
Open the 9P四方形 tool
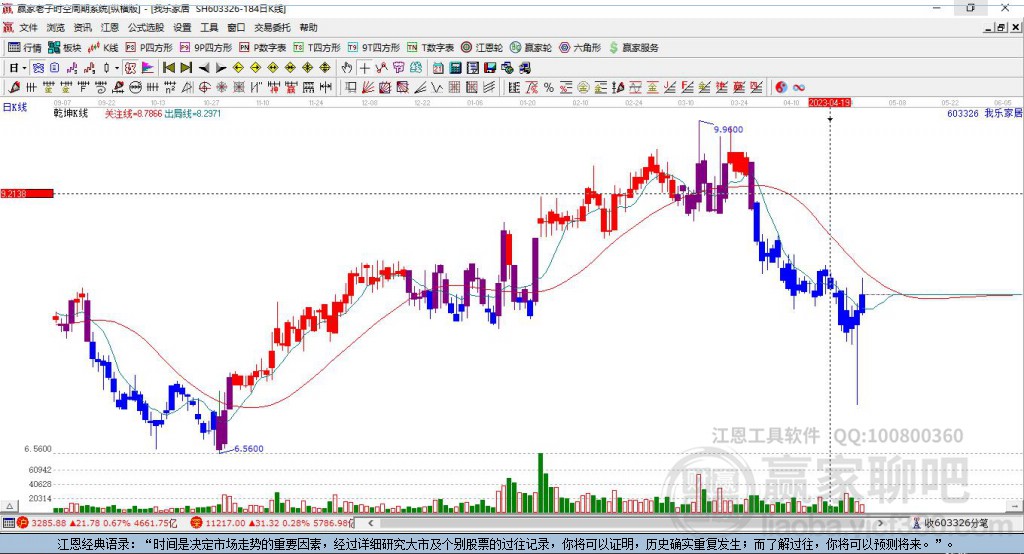pos(205,48)
